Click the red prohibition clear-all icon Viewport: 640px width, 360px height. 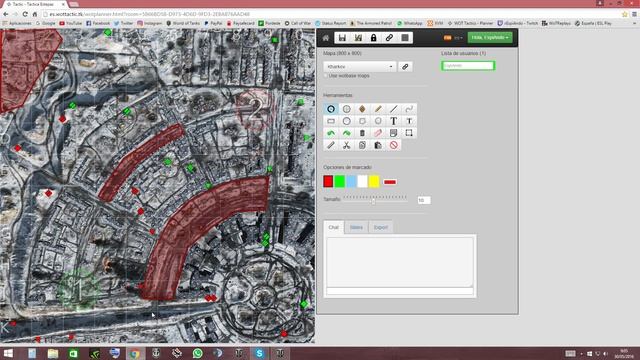coord(393,145)
